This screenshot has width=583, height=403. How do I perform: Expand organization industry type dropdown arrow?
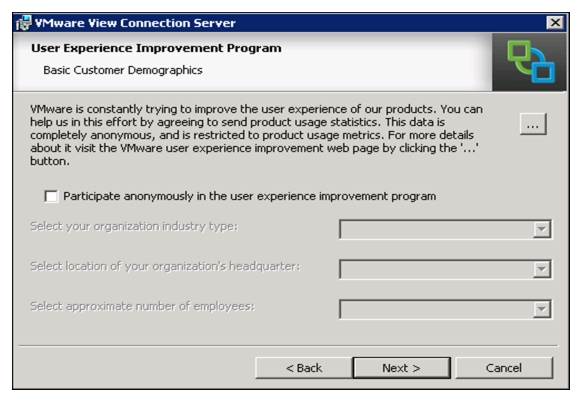[x=542, y=229]
